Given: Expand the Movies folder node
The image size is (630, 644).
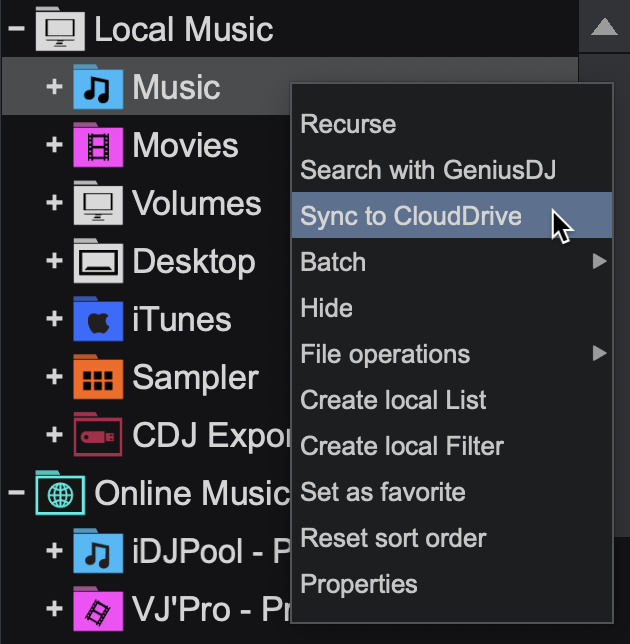Looking at the screenshot, I should (54, 146).
